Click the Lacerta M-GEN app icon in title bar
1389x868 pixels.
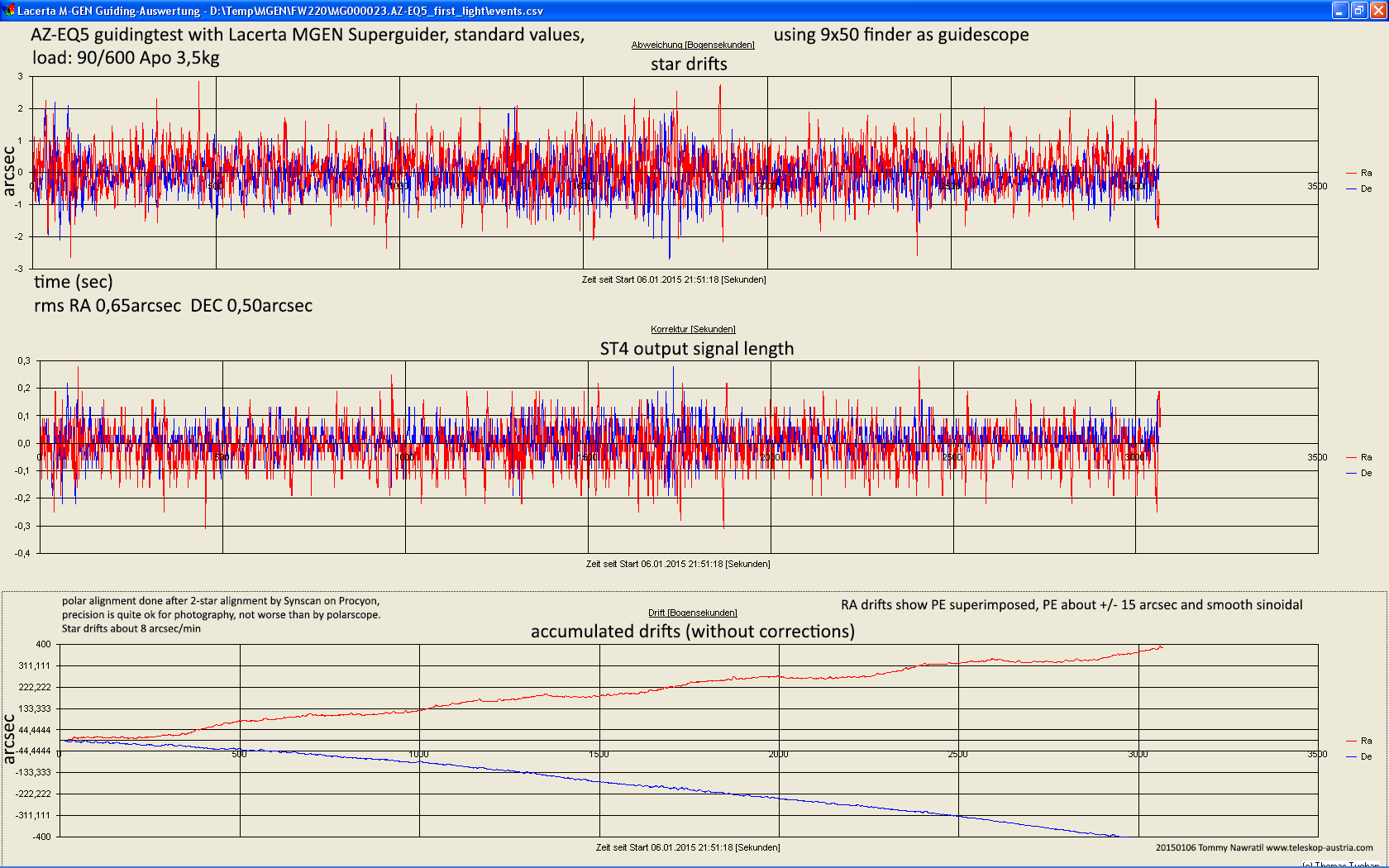9,11
